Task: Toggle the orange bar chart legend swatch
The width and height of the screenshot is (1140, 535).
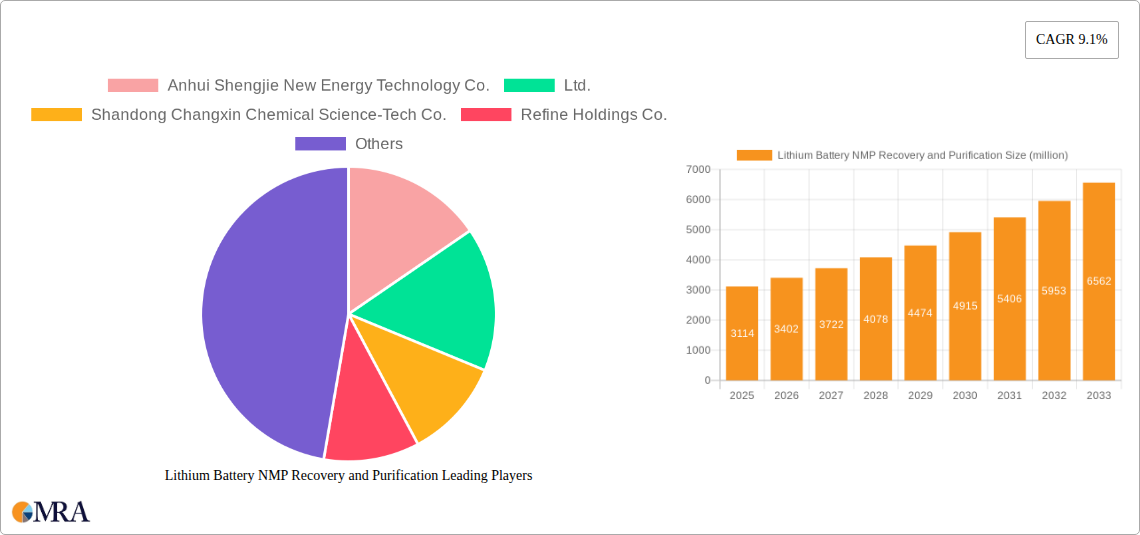Action: coord(754,155)
